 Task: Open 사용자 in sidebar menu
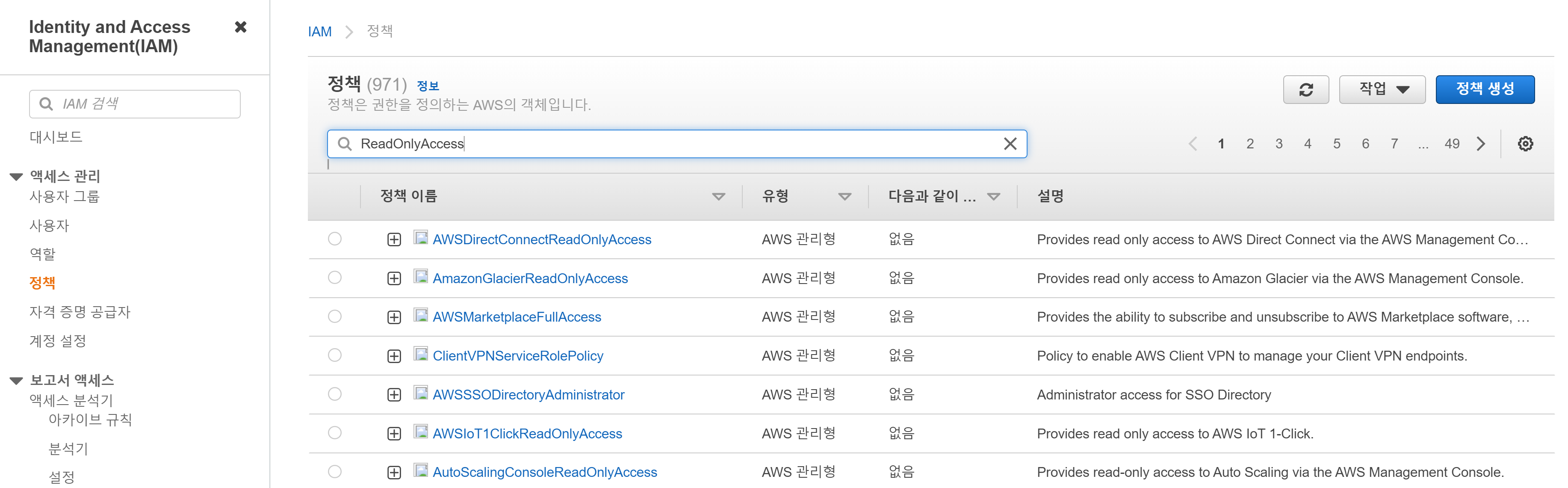[49, 226]
